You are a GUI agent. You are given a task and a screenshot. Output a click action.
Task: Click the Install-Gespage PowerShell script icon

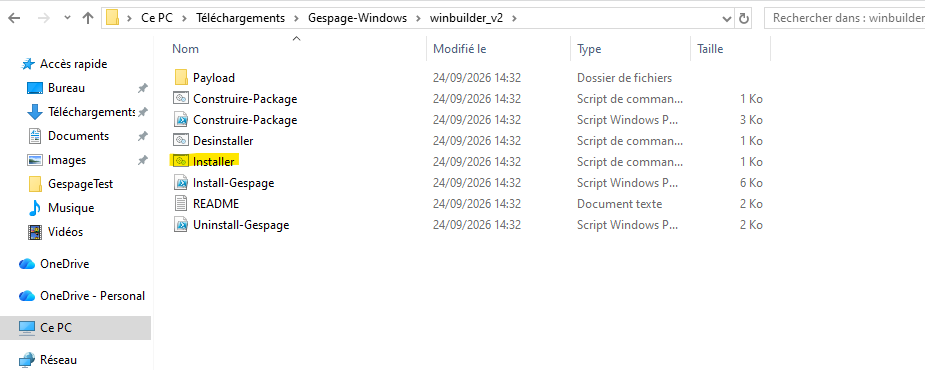coord(181,183)
